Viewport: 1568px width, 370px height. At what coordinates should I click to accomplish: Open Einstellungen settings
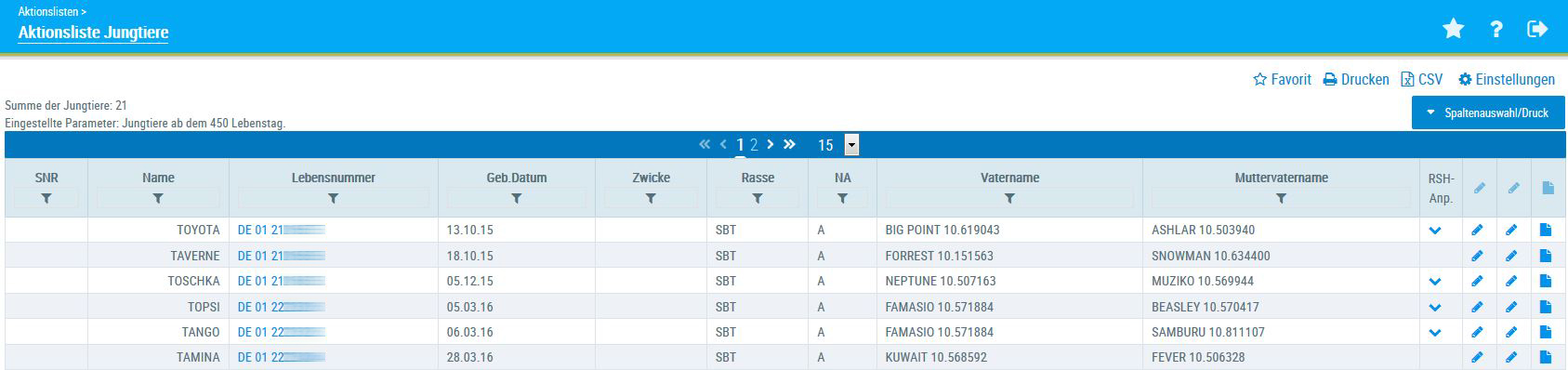[1507, 80]
